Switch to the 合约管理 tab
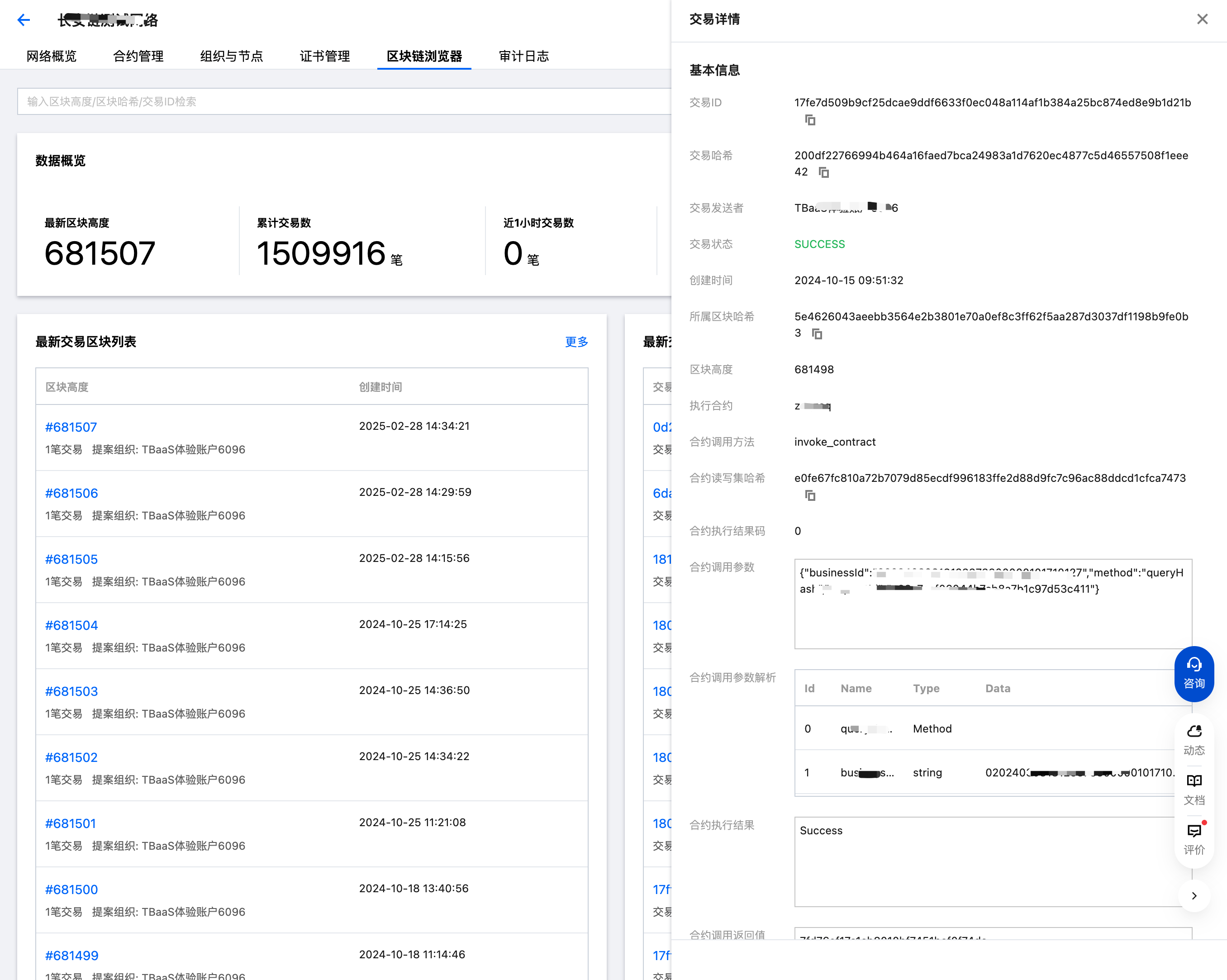This screenshot has height=980, width=1227. pos(138,57)
